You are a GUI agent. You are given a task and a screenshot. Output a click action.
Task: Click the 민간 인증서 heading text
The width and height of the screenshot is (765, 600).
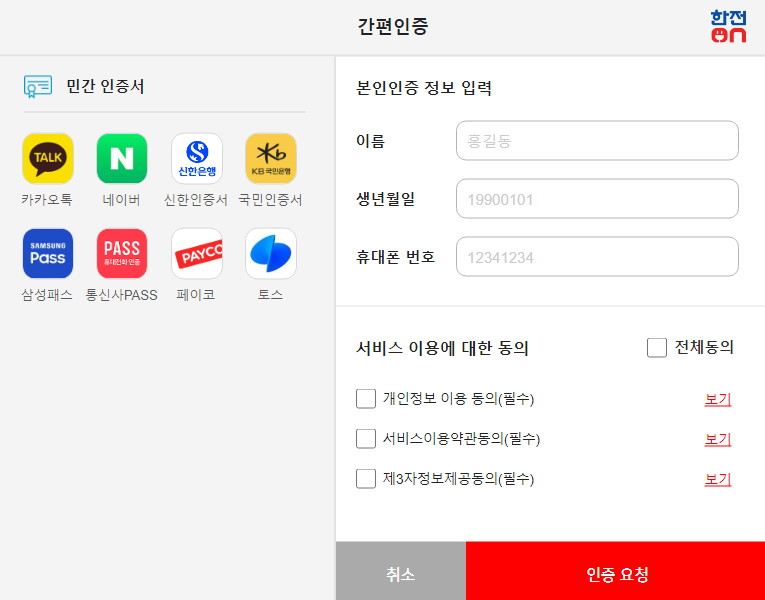pos(105,86)
